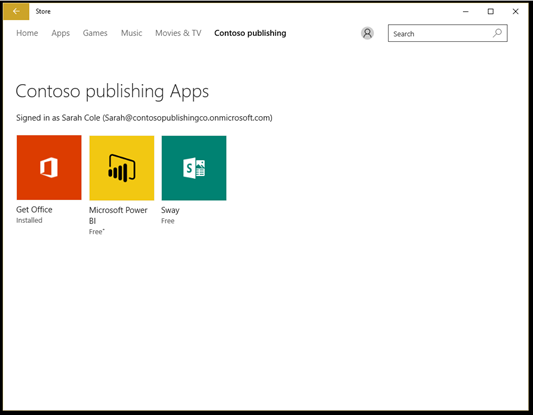Click the yellow back arrow button
This screenshot has height=415, width=533.
click(16, 12)
